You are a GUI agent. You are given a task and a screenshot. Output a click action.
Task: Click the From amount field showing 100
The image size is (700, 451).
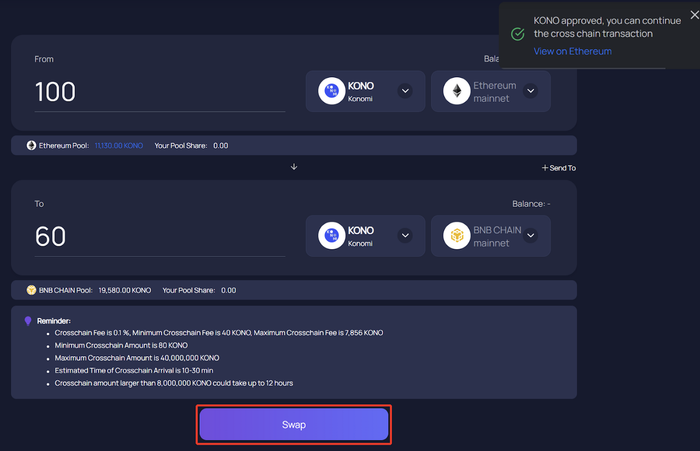pos(160,92)
